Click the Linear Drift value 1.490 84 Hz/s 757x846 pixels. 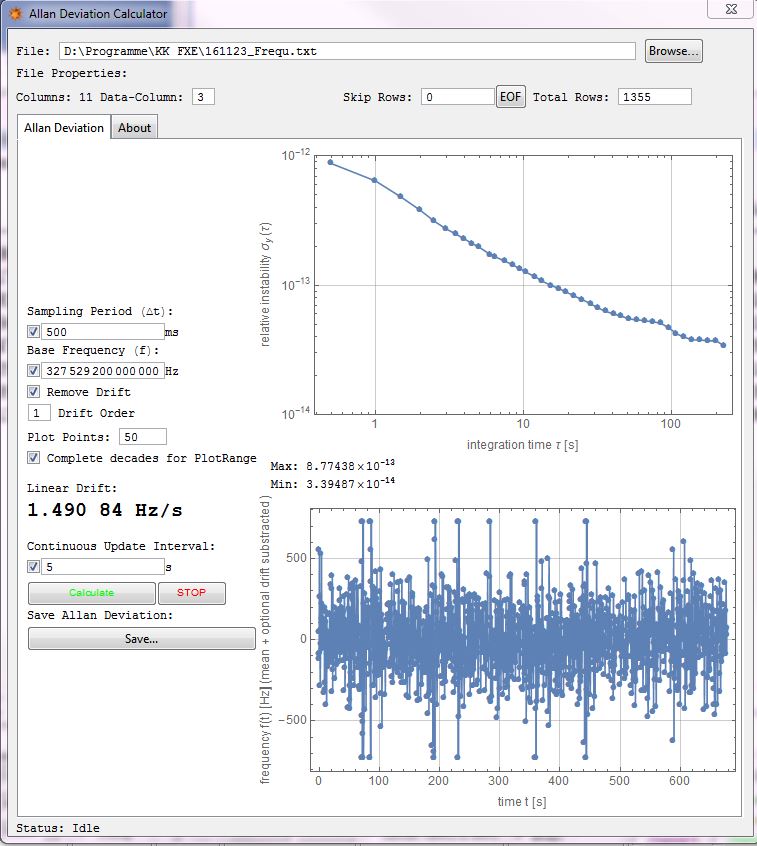[105, 510]
